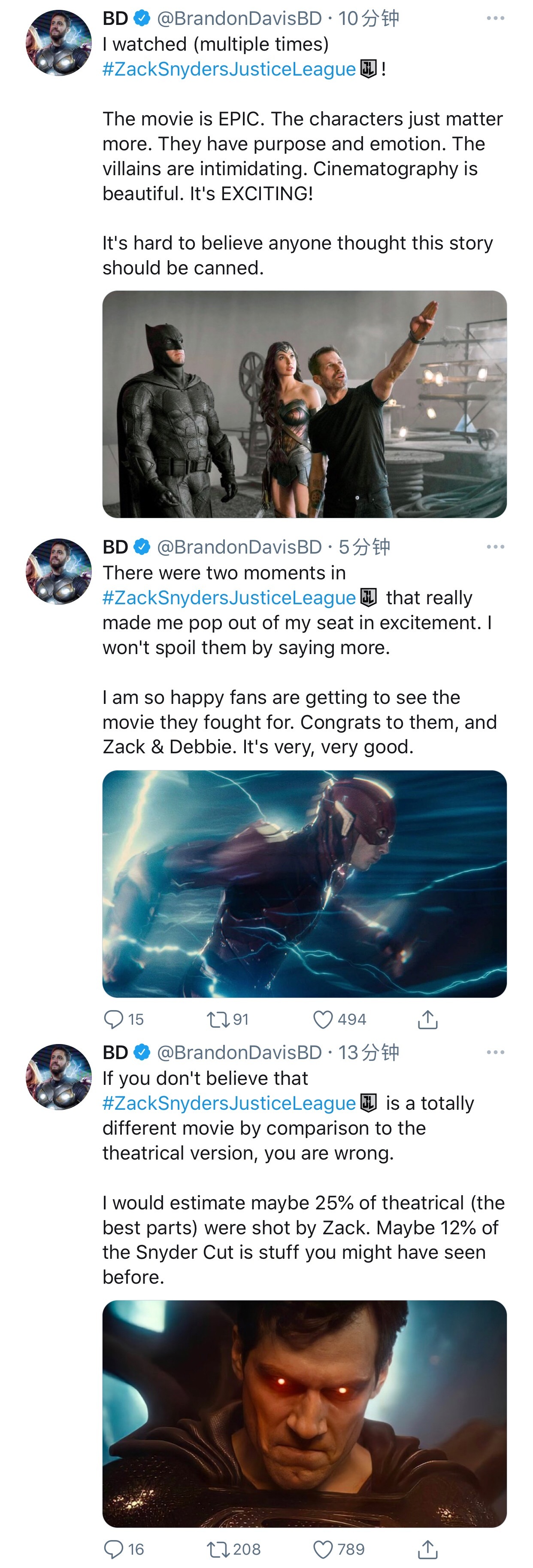Screen dimensions: 533x1568
Task: Like the tweet with 494 likes
Action: (x=323, y=1019)
